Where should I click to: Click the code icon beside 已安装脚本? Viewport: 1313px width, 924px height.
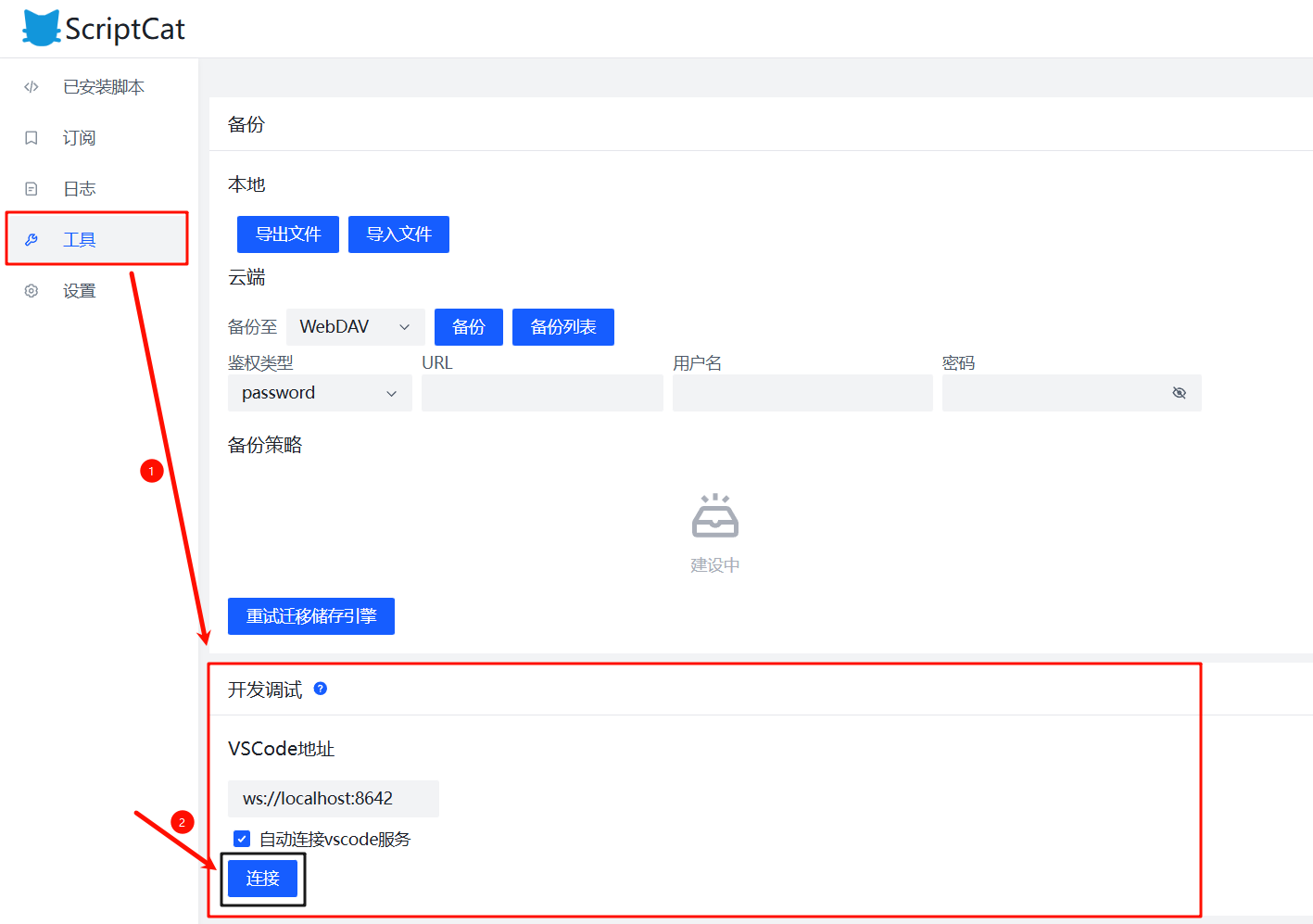(32, 87)
